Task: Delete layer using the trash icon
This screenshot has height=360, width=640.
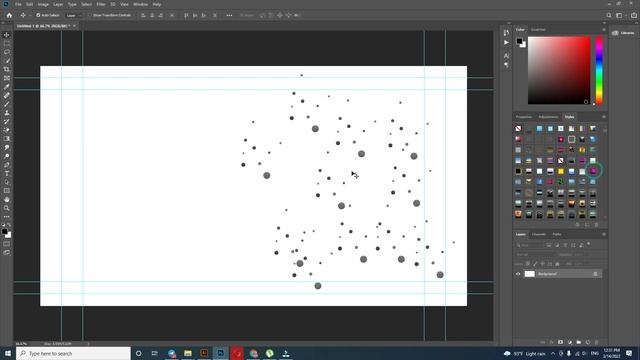Action: pos(597,342)
